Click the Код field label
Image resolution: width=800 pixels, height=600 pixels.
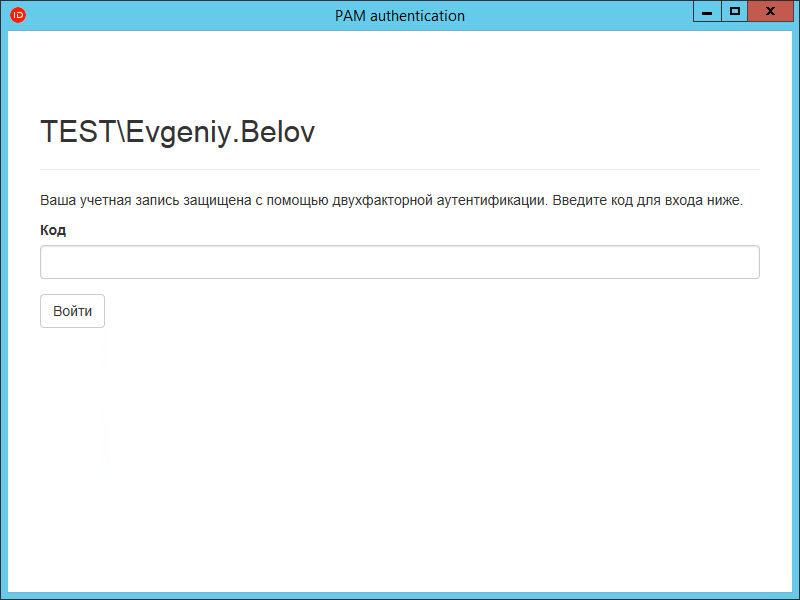53,230
